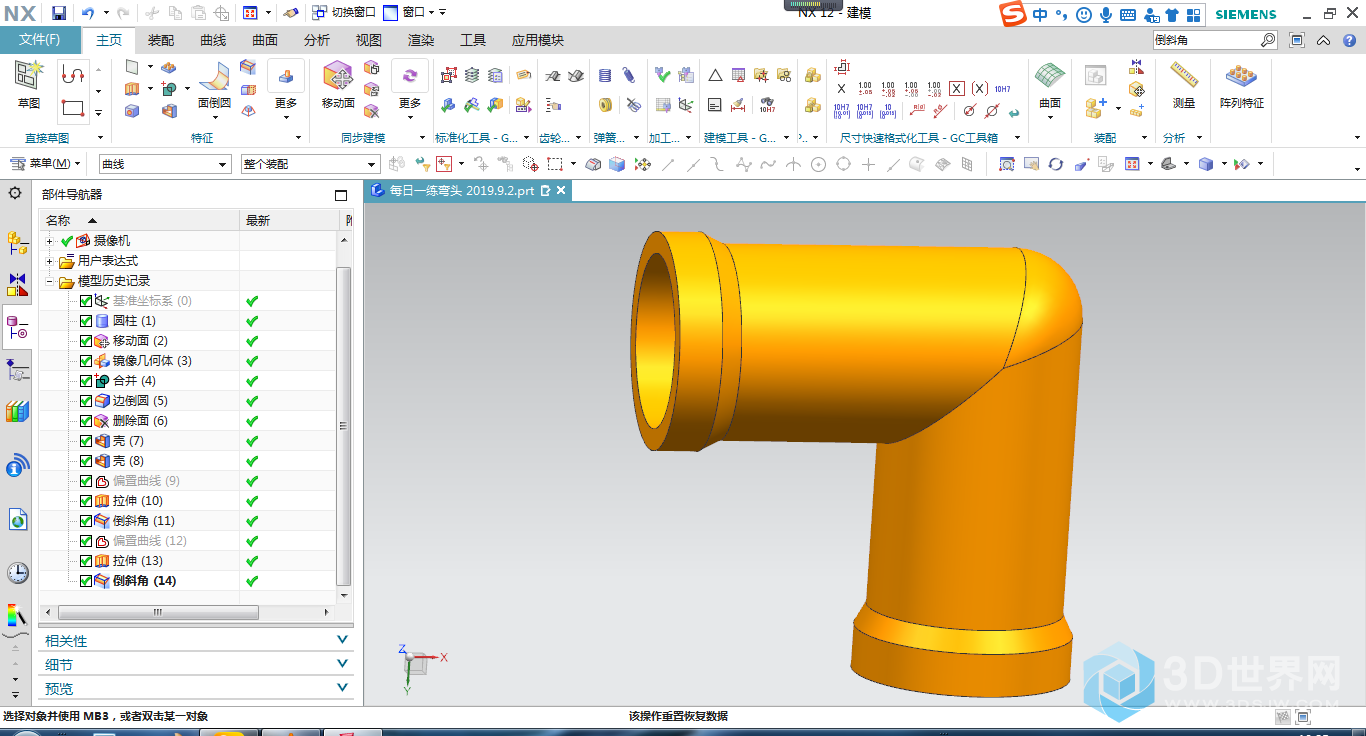Image resolution: width=1366 pixels, height=736 pixels.
Task: Open the Sketch (草图) tool
Action: coord(29,85)
